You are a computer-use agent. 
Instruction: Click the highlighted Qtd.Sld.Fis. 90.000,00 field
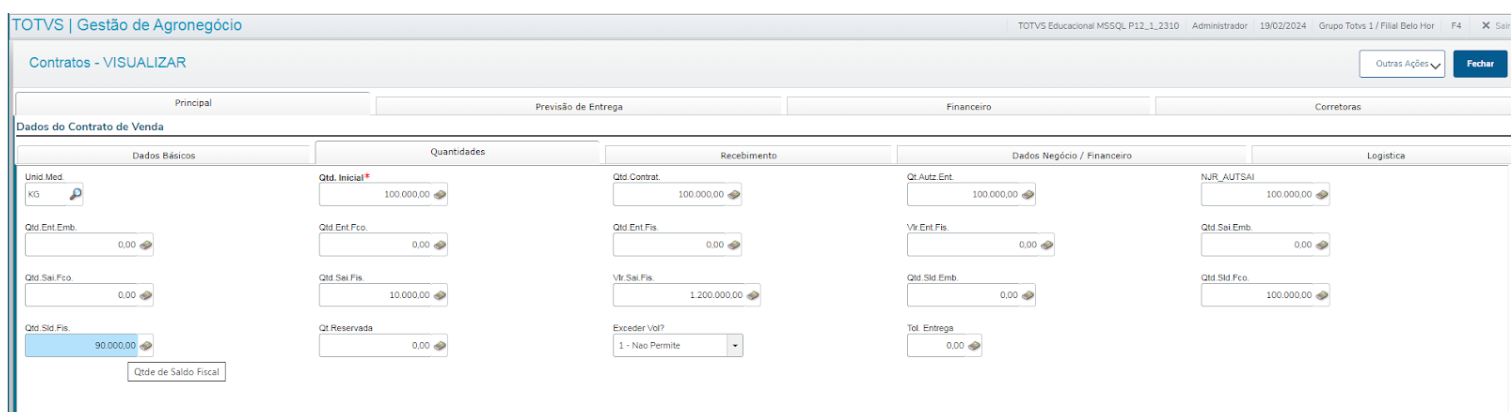(82, 345)
